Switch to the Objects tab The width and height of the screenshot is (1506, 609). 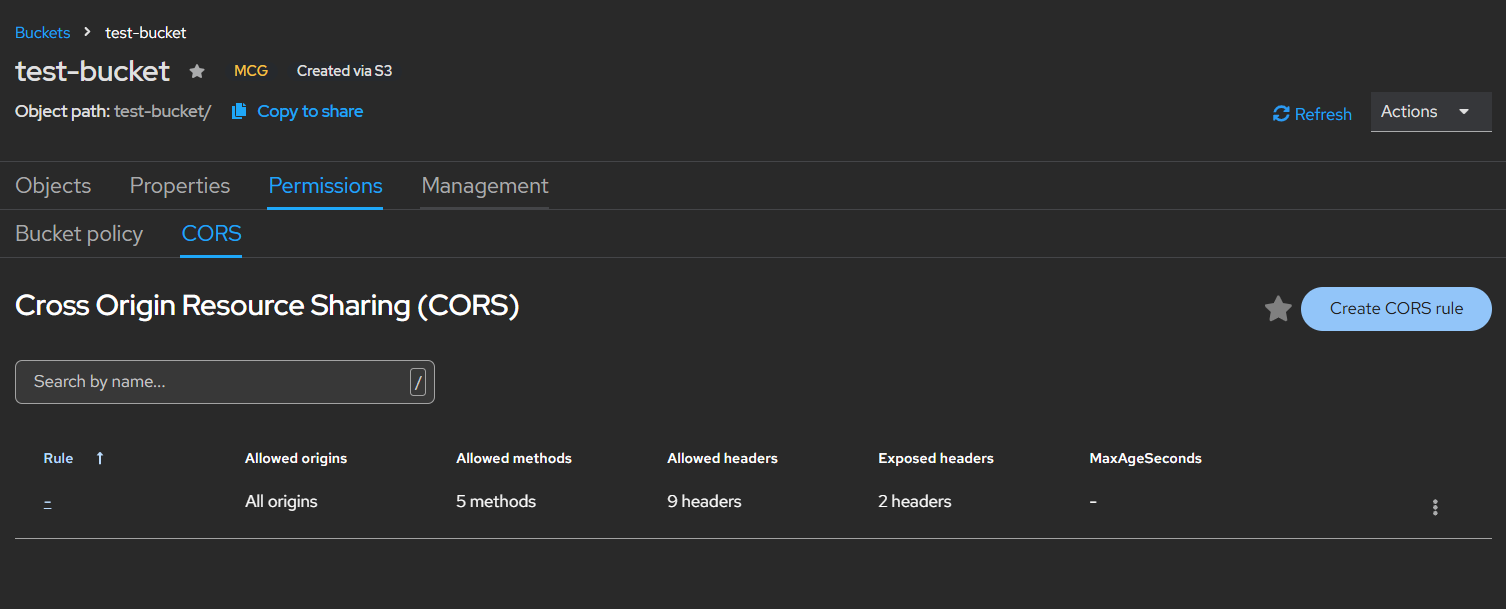click(53, 186)
